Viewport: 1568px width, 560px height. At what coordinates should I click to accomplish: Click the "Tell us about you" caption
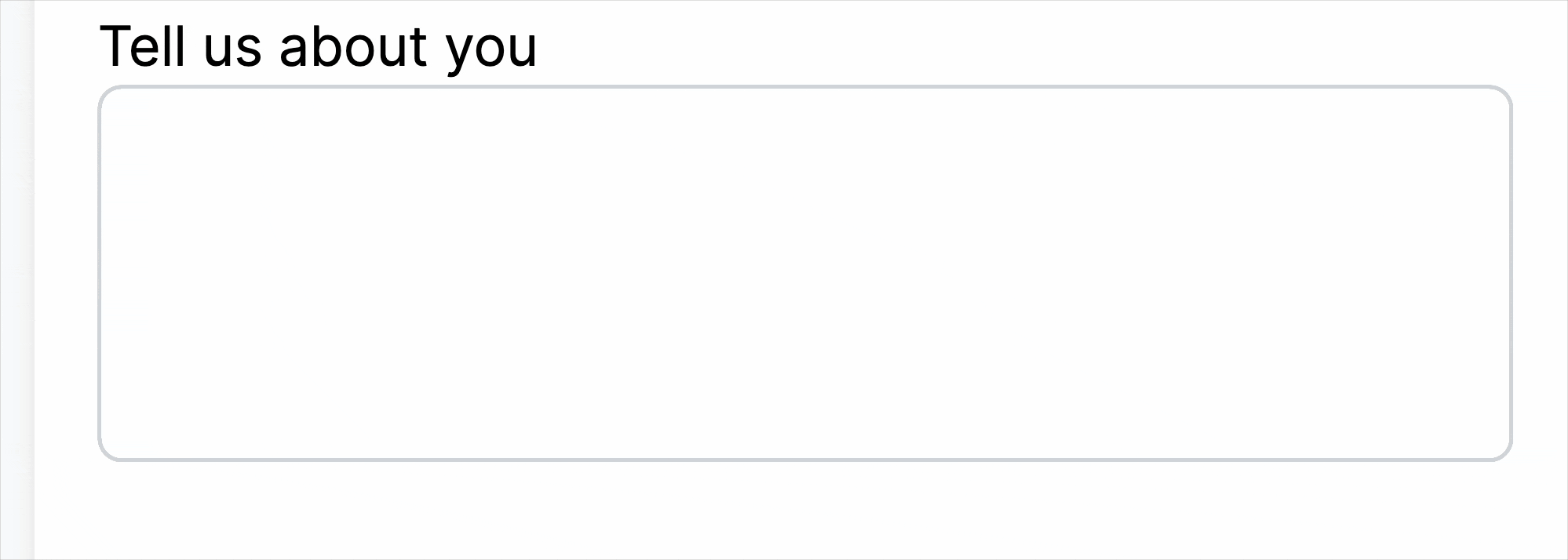(x=318, y=46)
